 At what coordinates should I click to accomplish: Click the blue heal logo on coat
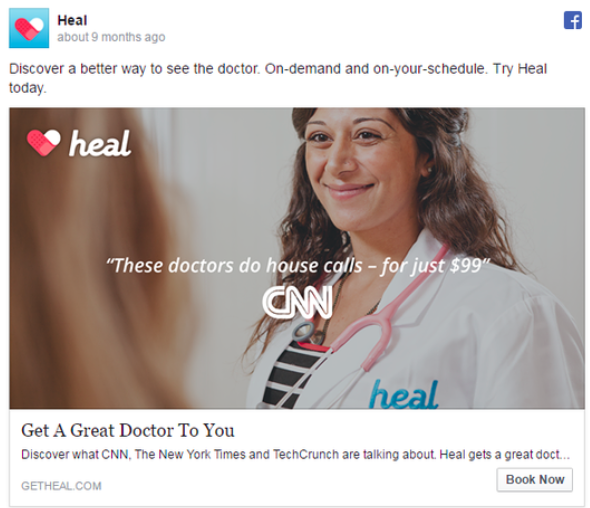pos(403,394)
